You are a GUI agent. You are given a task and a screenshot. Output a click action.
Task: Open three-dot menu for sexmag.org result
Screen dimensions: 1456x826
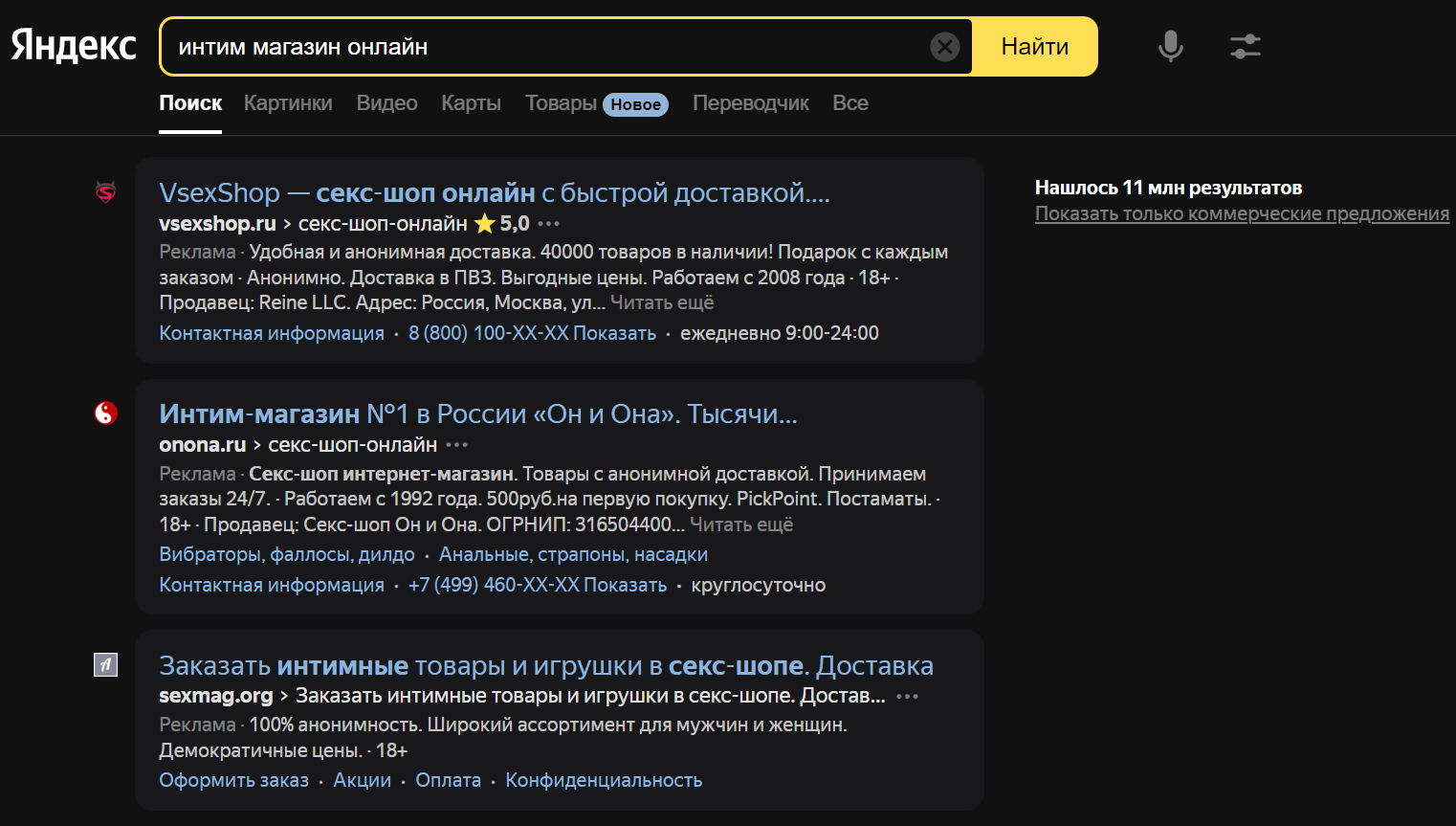pos(907,697)
